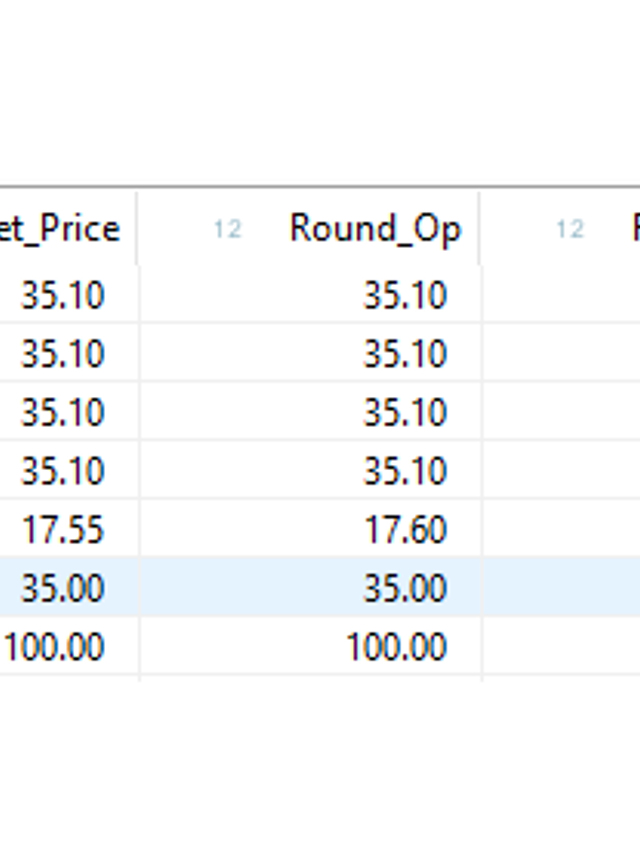Screen dimensions: 640x864
Task: Click the numeric type icon in the cut-off third column header
Action: [570, 229]
